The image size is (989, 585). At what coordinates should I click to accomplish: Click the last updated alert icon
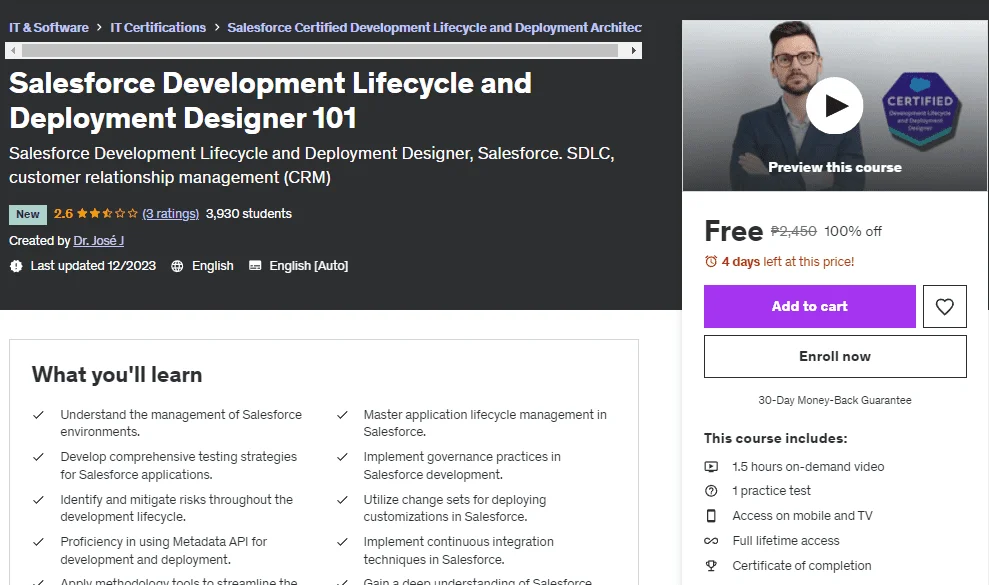pyautogui.click(x=16, y=266)
